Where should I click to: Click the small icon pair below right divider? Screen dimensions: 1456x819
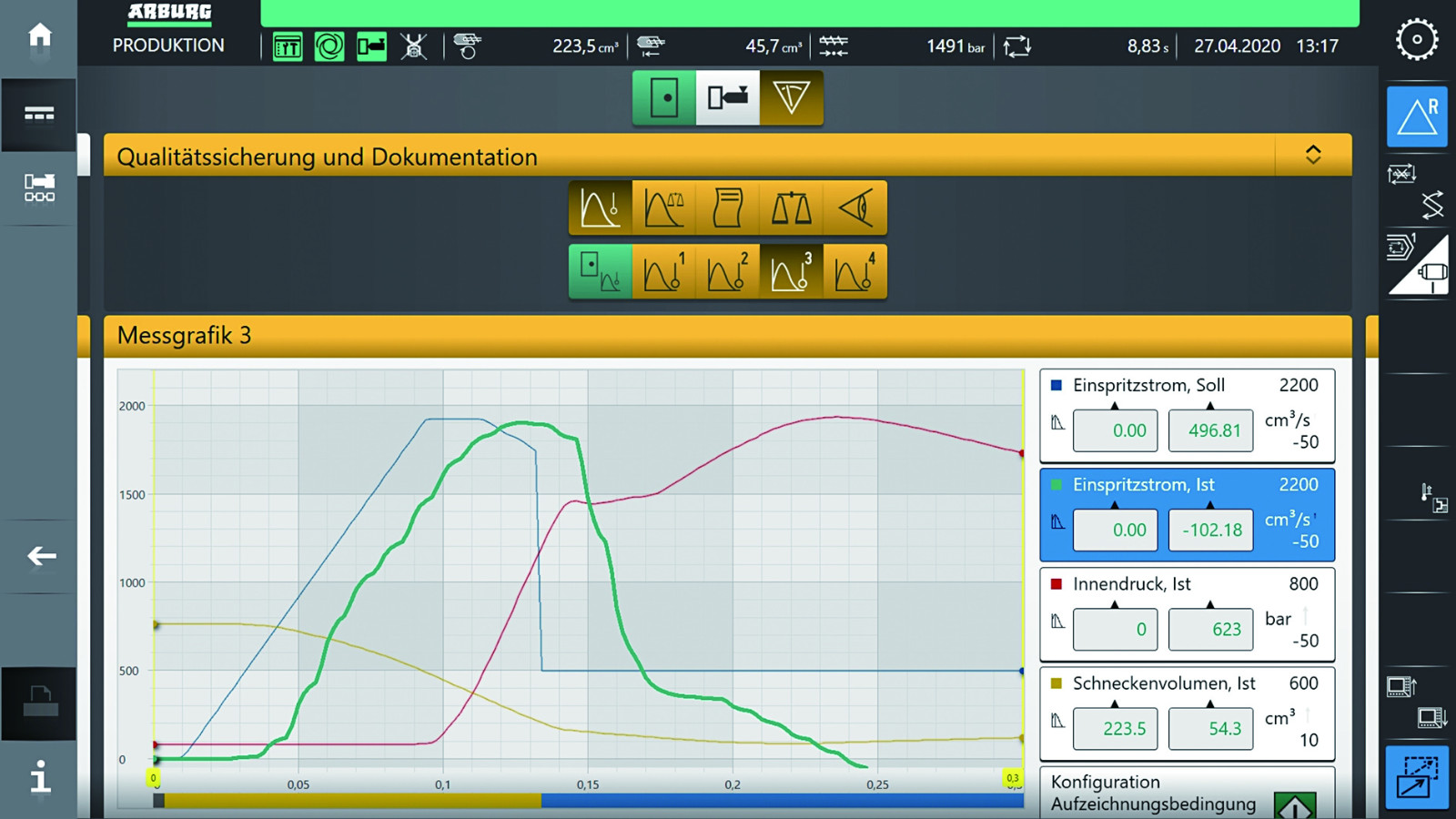[1434, 498]
